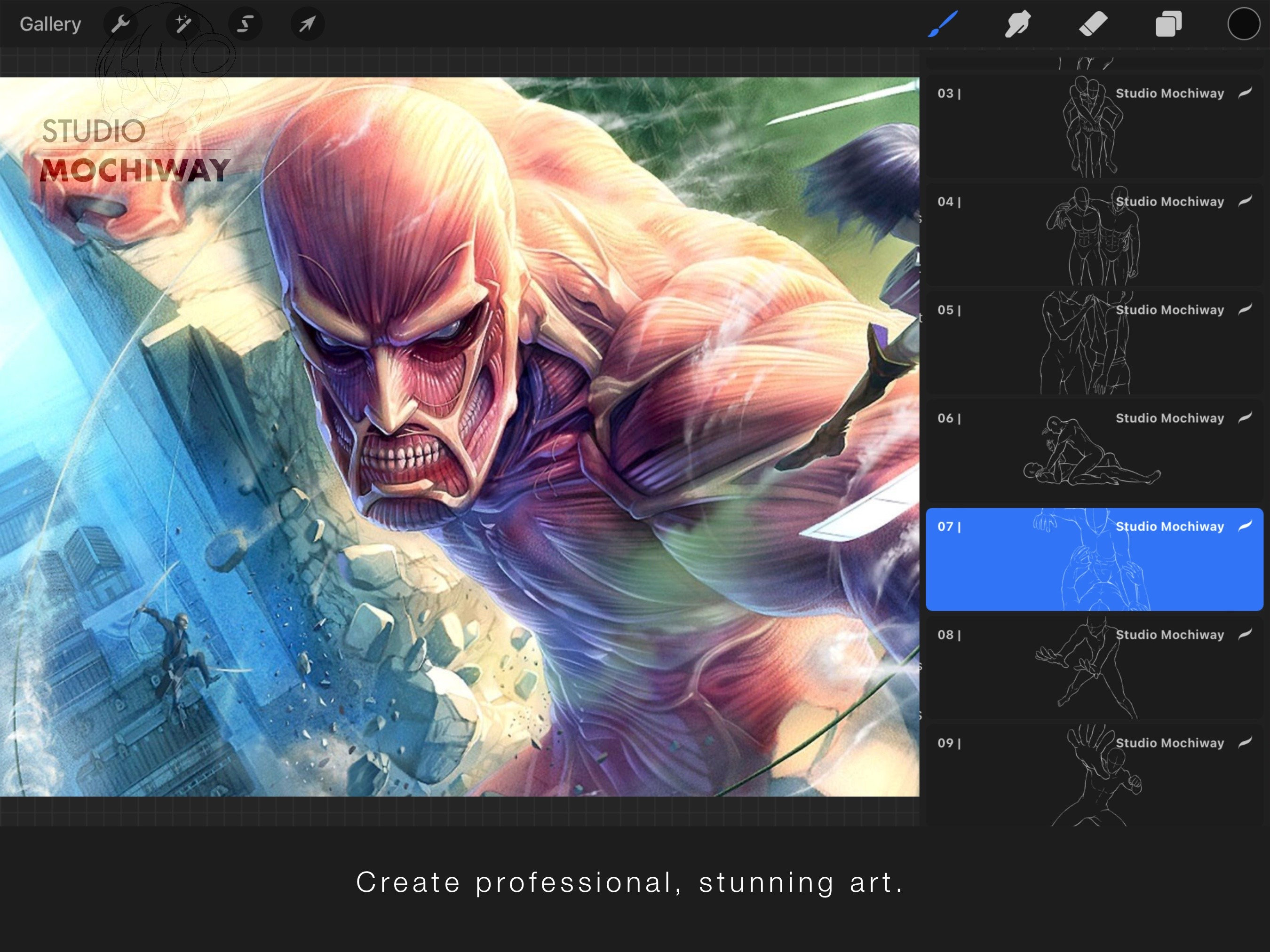This screenshot has width=1270, height=952.
Task: Open the black active color picker
Action: tap(1244, 24)
